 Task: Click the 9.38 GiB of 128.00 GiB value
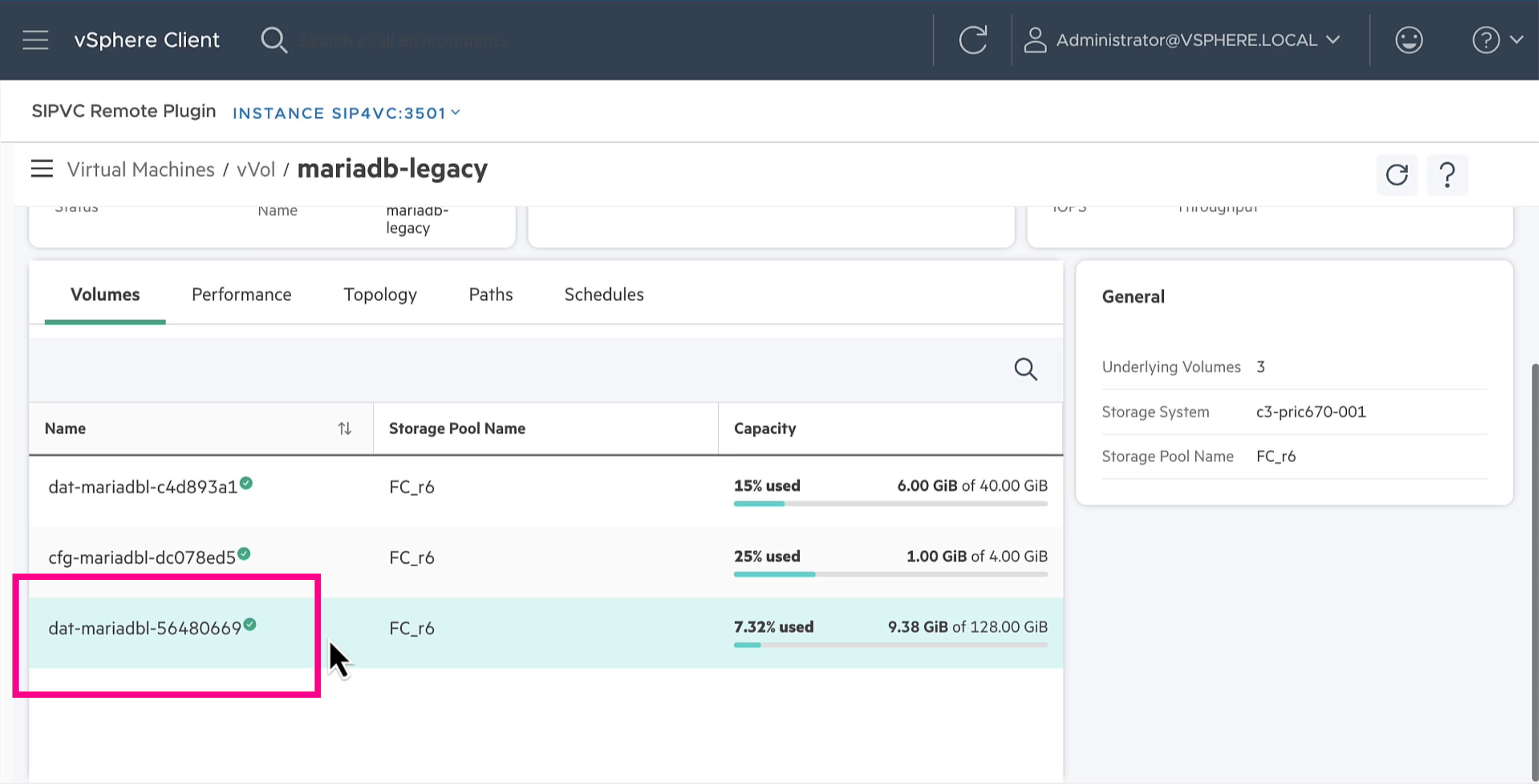pyautogui.click(x=967, y=627)
